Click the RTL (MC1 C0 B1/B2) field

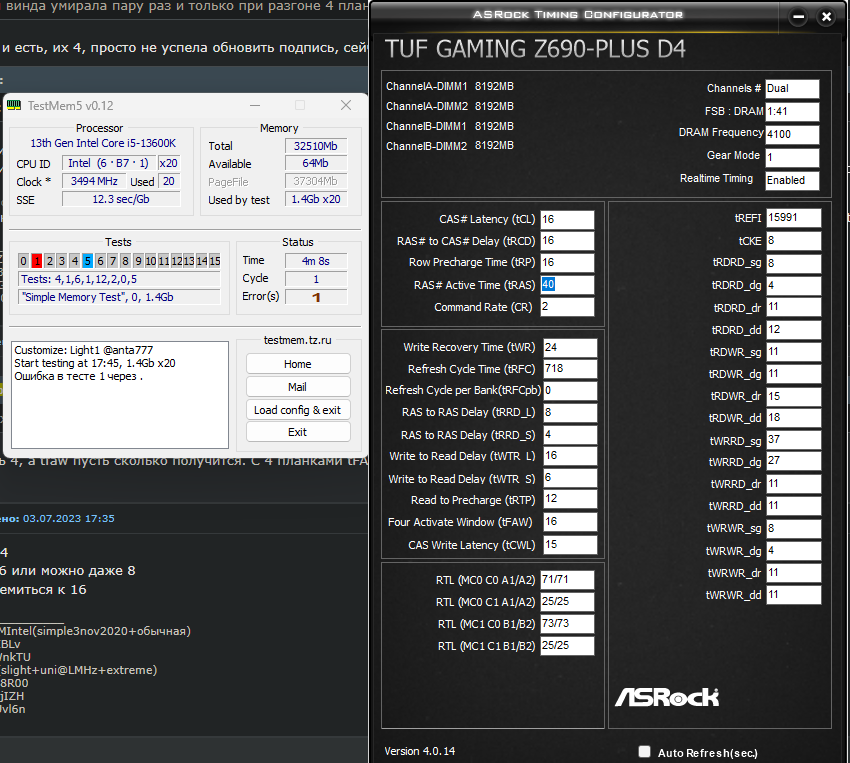(567, 624)
